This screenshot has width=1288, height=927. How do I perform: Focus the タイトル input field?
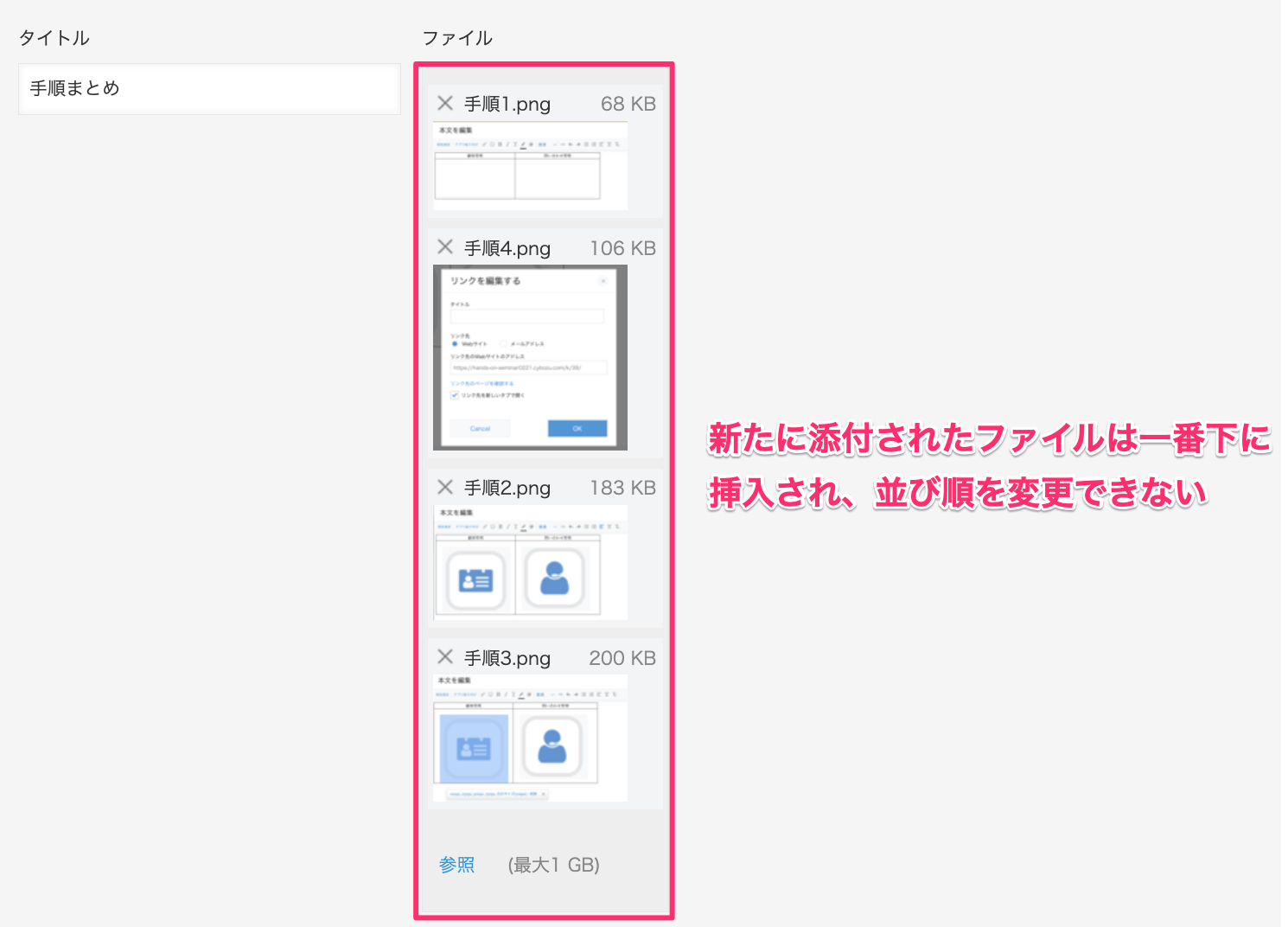pos(209,88)
